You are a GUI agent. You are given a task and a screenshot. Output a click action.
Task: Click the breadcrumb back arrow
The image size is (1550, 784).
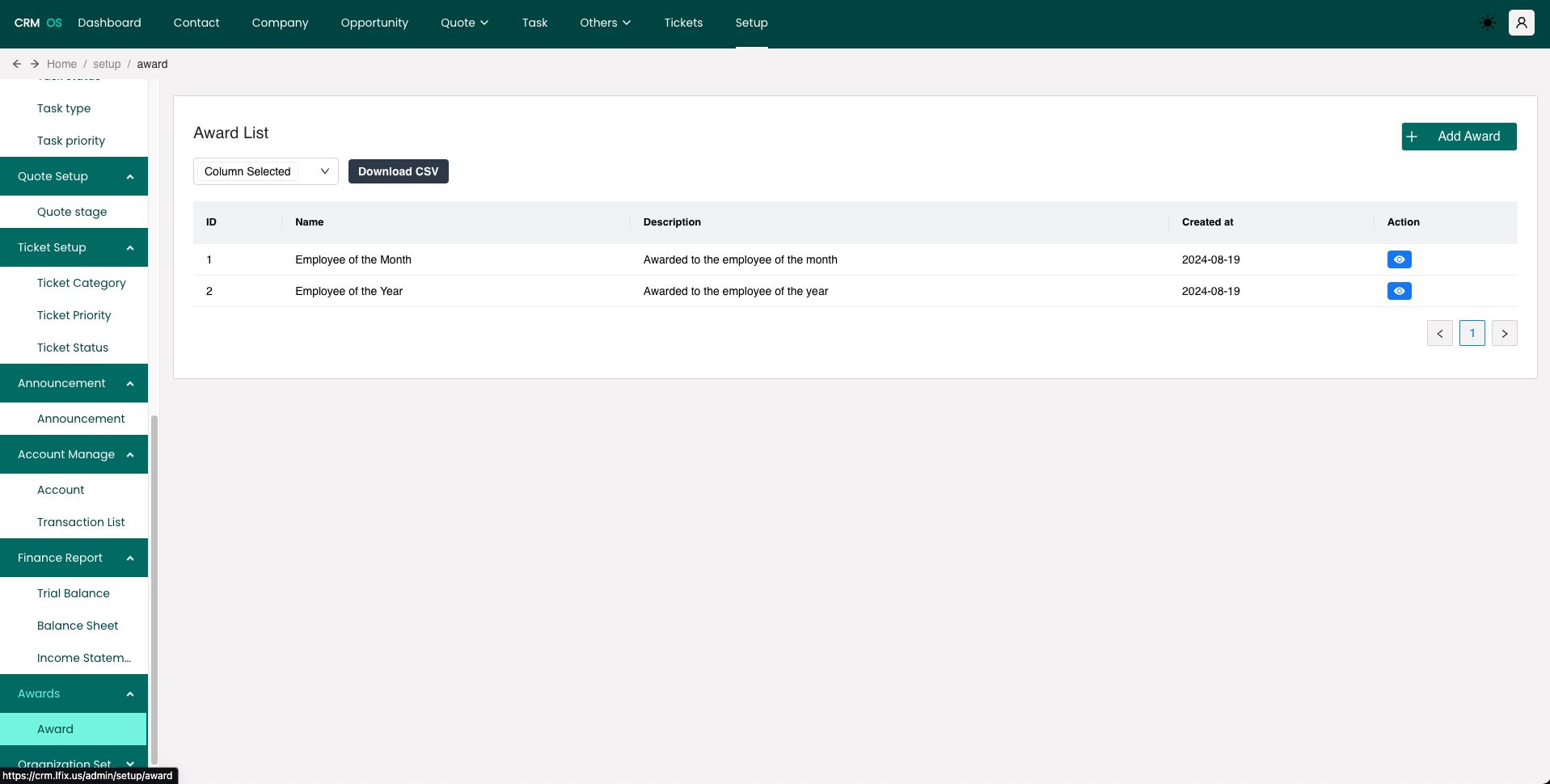16,64
